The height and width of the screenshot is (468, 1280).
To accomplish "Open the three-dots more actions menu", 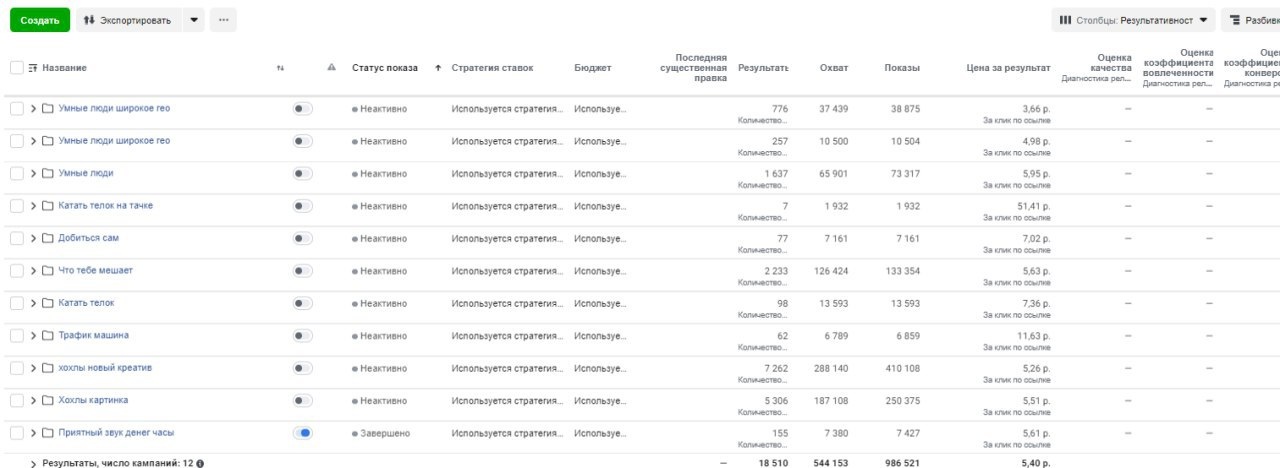I will (x=223, y=20).
